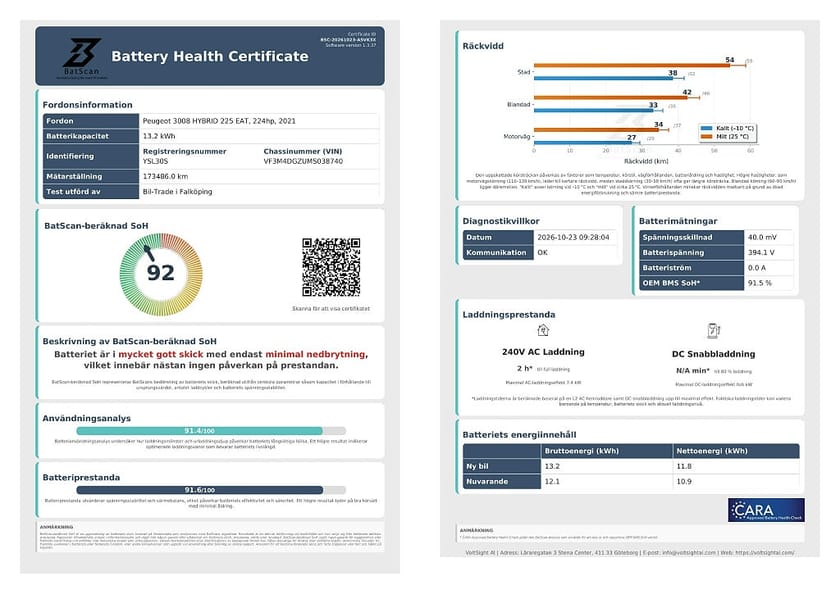The width and height of the screenshot is (840, 594).
Task: Select the Battery Health Certificate title
Action: click(210, 56)
